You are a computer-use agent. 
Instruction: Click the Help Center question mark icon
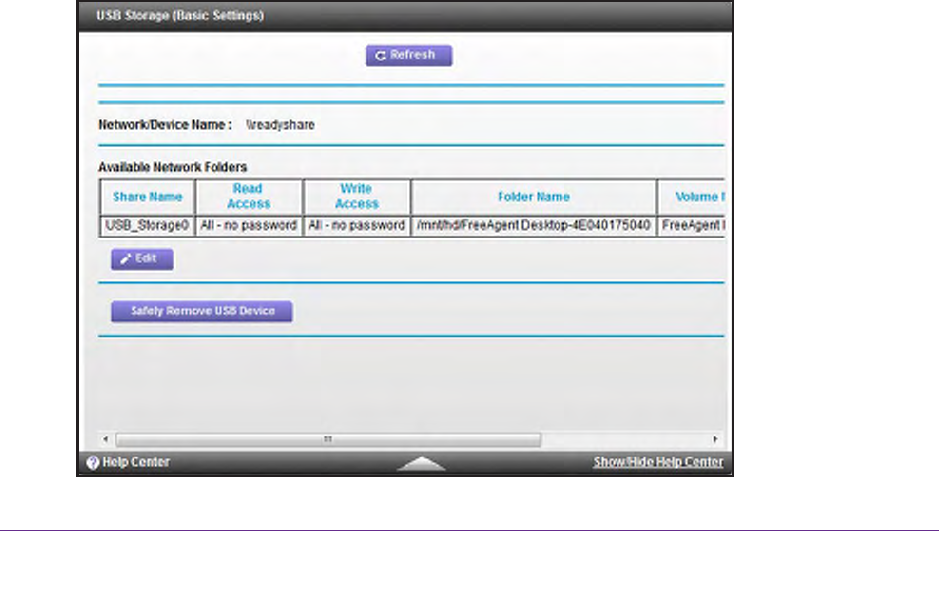(92, 462)
